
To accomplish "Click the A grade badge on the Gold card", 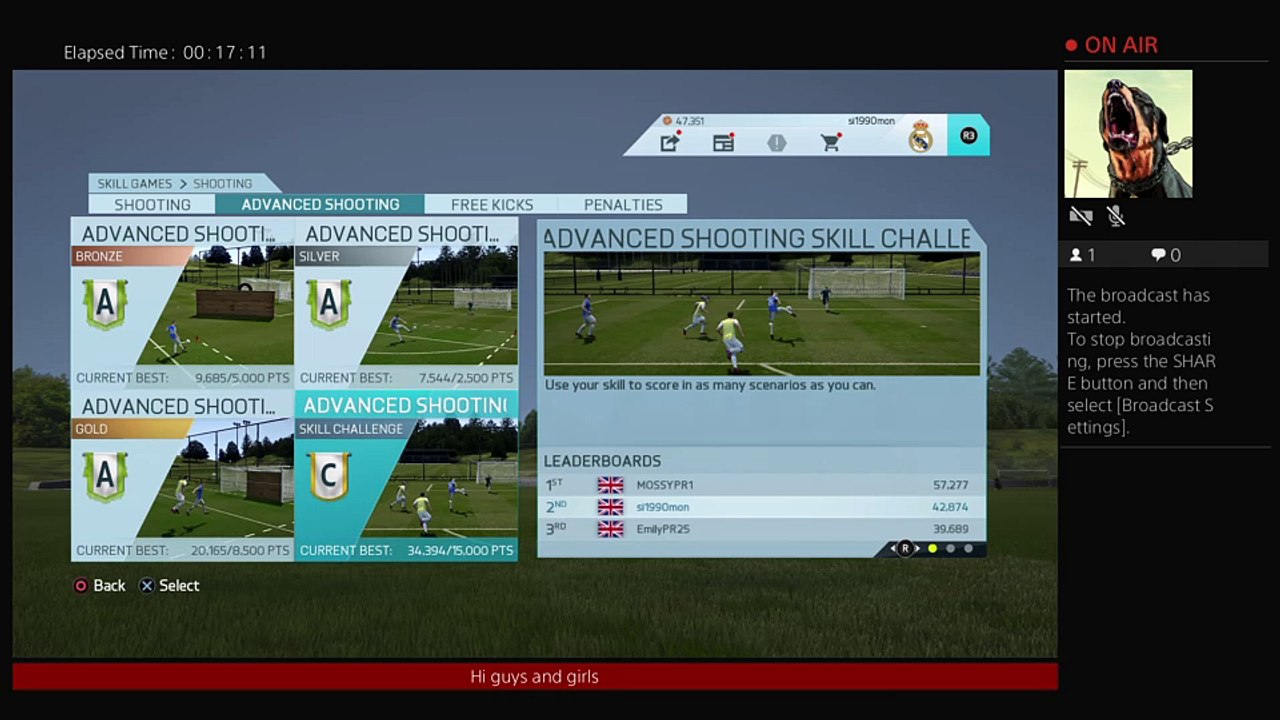I will click(105, 476).
